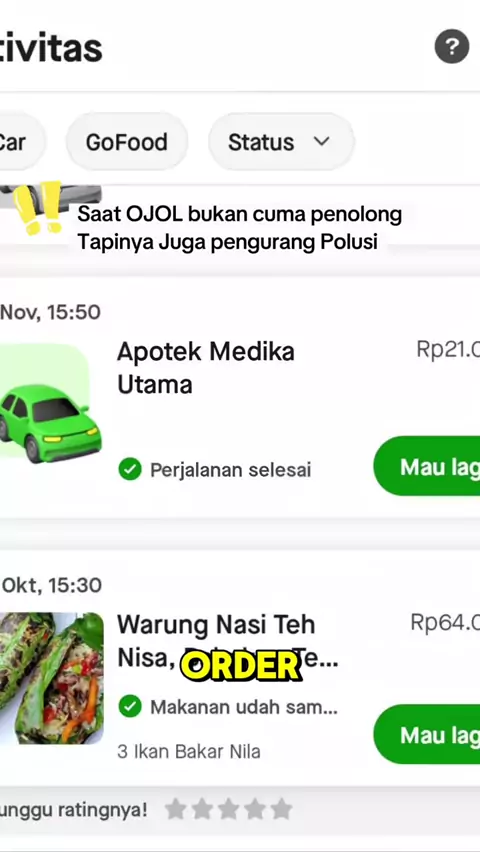Reorder the Apotek Medika Utama trip

pos(427,466)
